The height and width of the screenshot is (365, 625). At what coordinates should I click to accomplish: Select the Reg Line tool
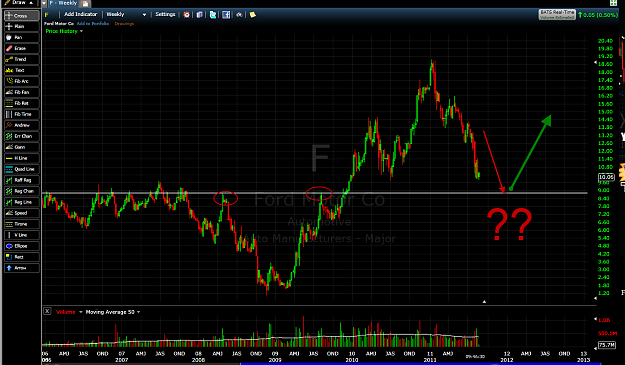[22, 202]
